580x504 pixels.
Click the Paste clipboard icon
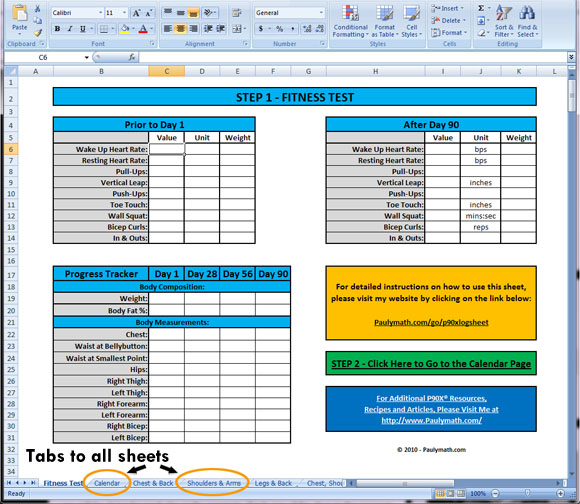tap(19, 13)
